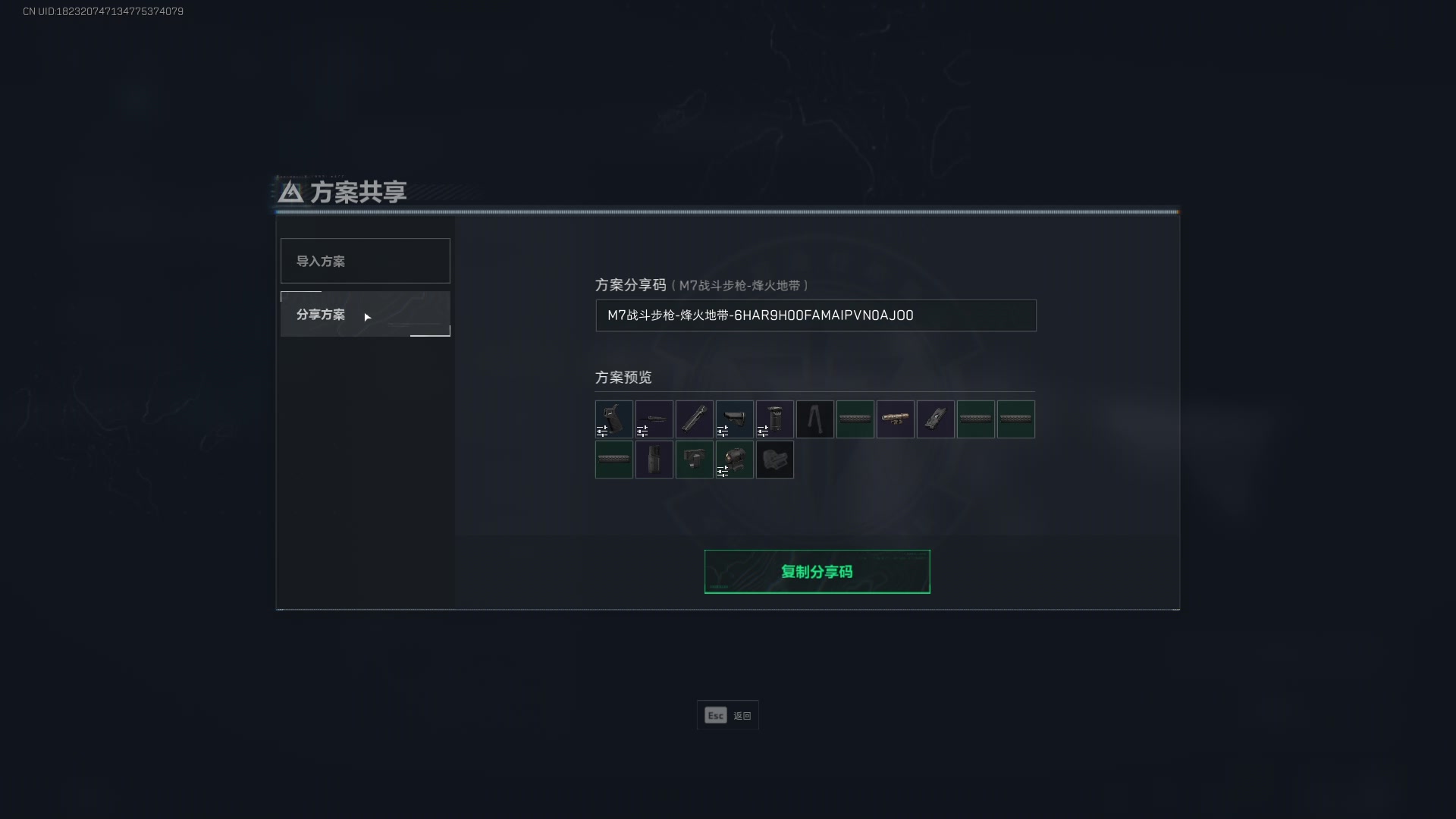1456x819 pixels.
Task: Click the Esc 返回 button
Action: (x=727, y=715)
